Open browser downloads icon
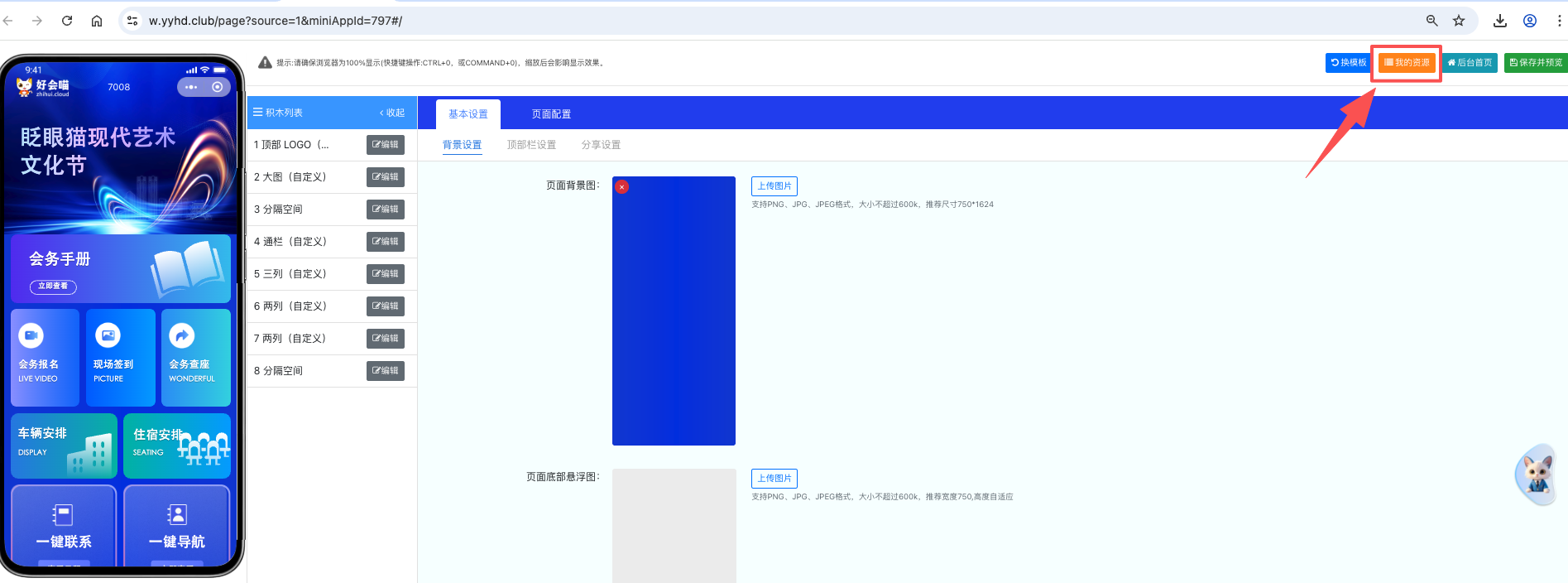 1499,21
